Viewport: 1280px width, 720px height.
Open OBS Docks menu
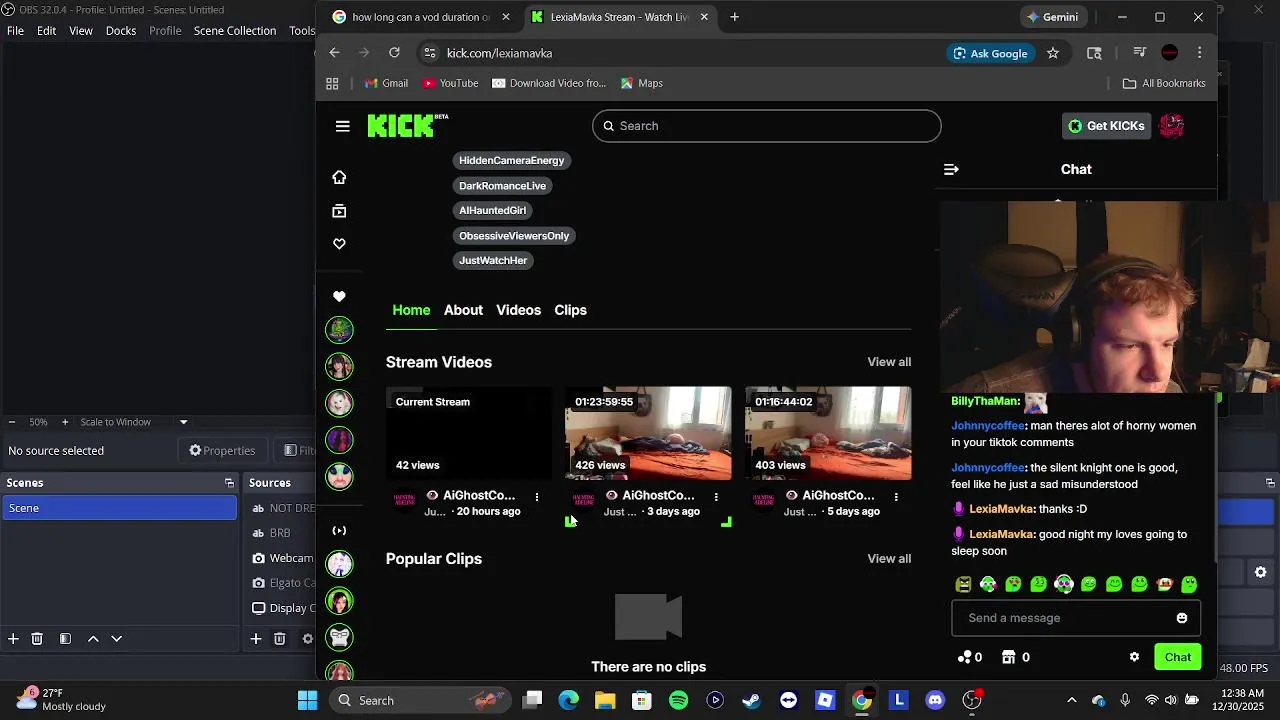click(x=121, y=30)
